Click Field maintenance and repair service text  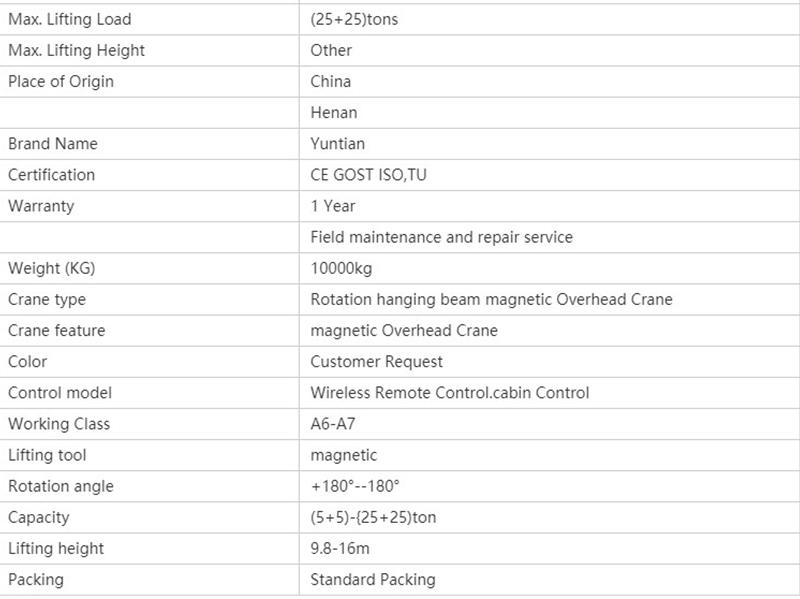point(442,237)
